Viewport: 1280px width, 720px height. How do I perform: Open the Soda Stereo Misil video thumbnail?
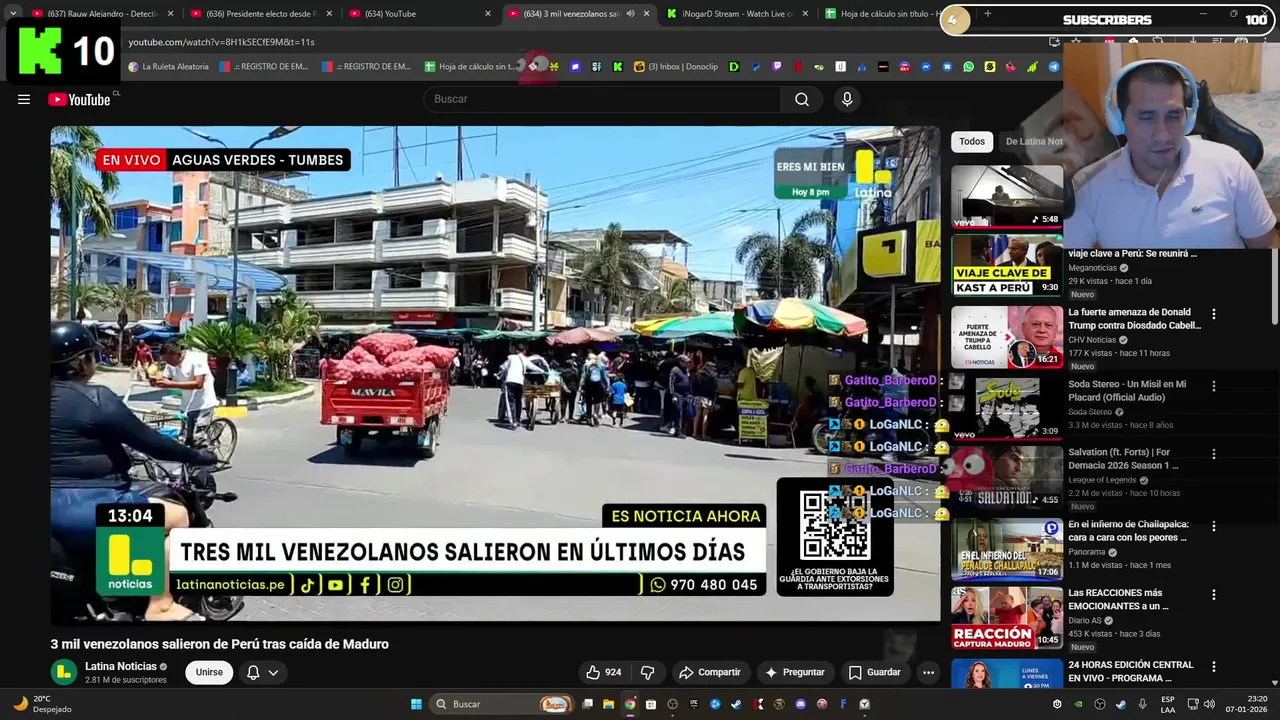pyautogui.click(x=1007, y=407)
